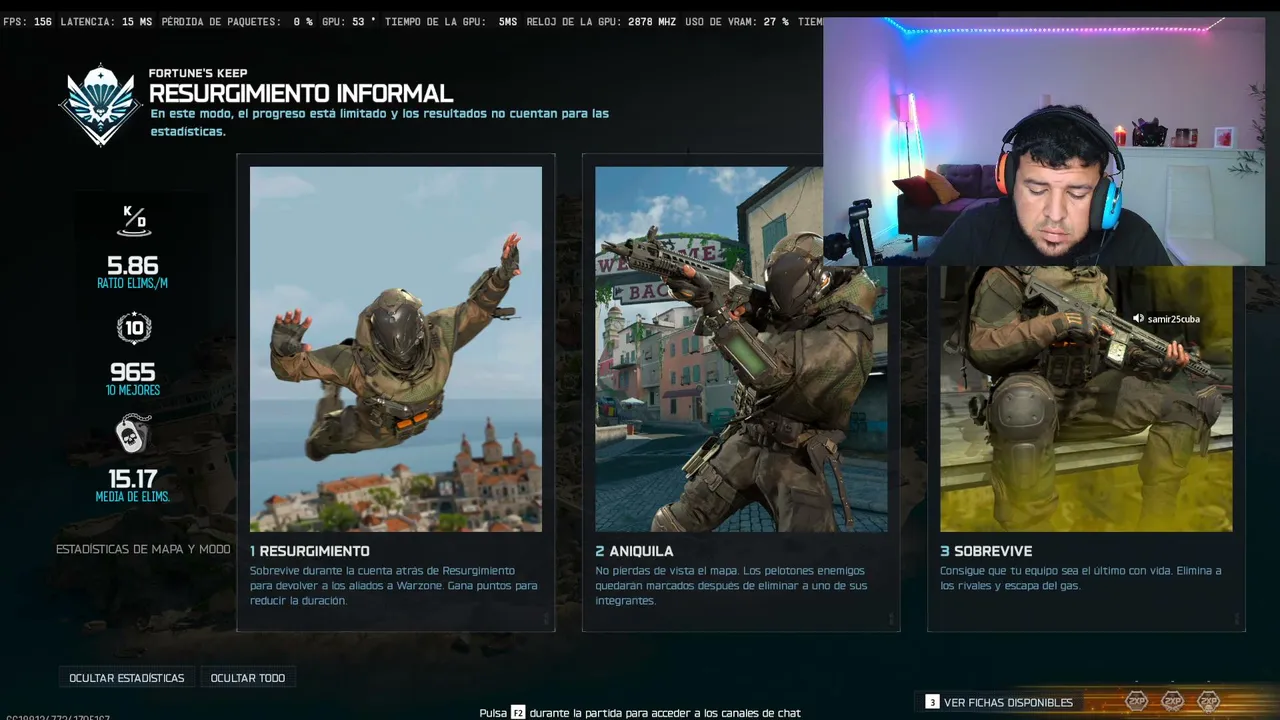Image resolution: width=1280 pixels, height=720 pixels.
Task: Click the '1 RESURGIMIENTO' card title
Action: [x=310, y=551]
